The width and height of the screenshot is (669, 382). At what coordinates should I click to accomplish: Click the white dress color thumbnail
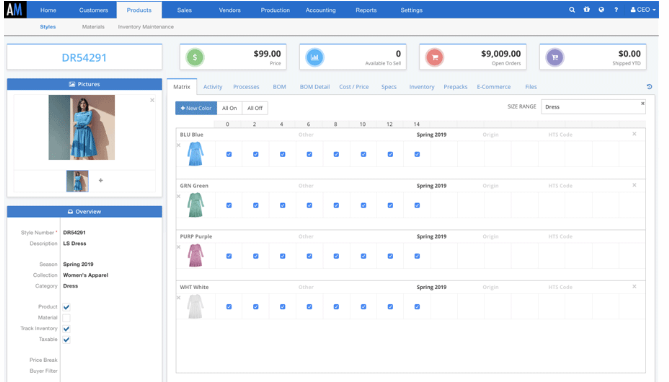195,306
